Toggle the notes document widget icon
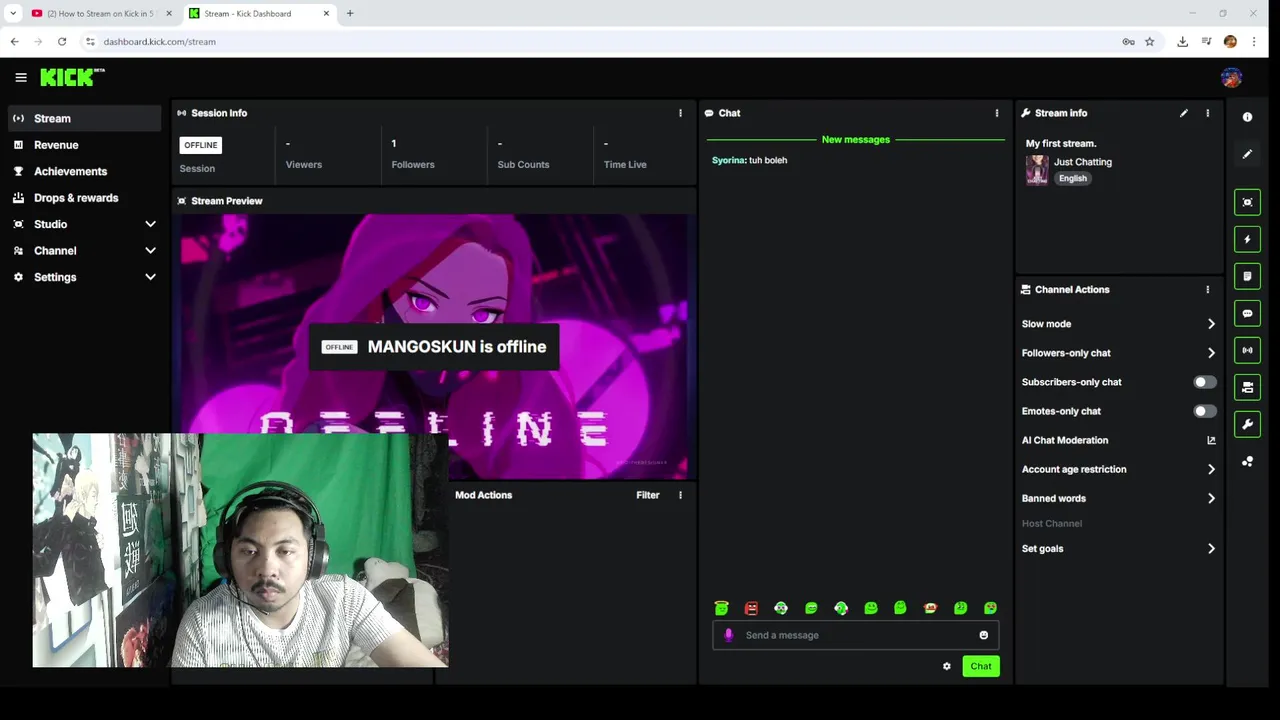 click(1247, 276)
